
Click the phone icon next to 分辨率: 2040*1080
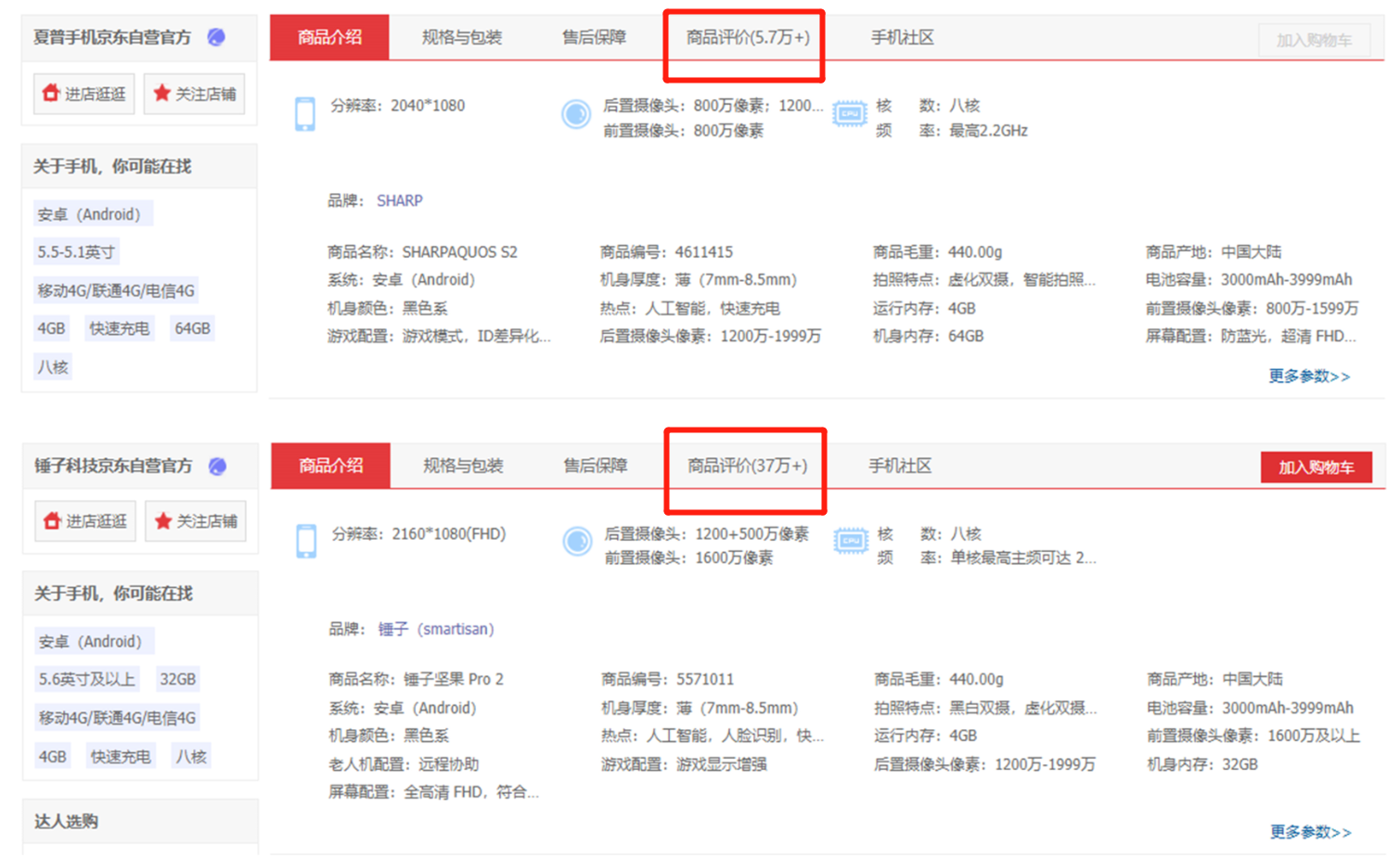click(304, 114)
